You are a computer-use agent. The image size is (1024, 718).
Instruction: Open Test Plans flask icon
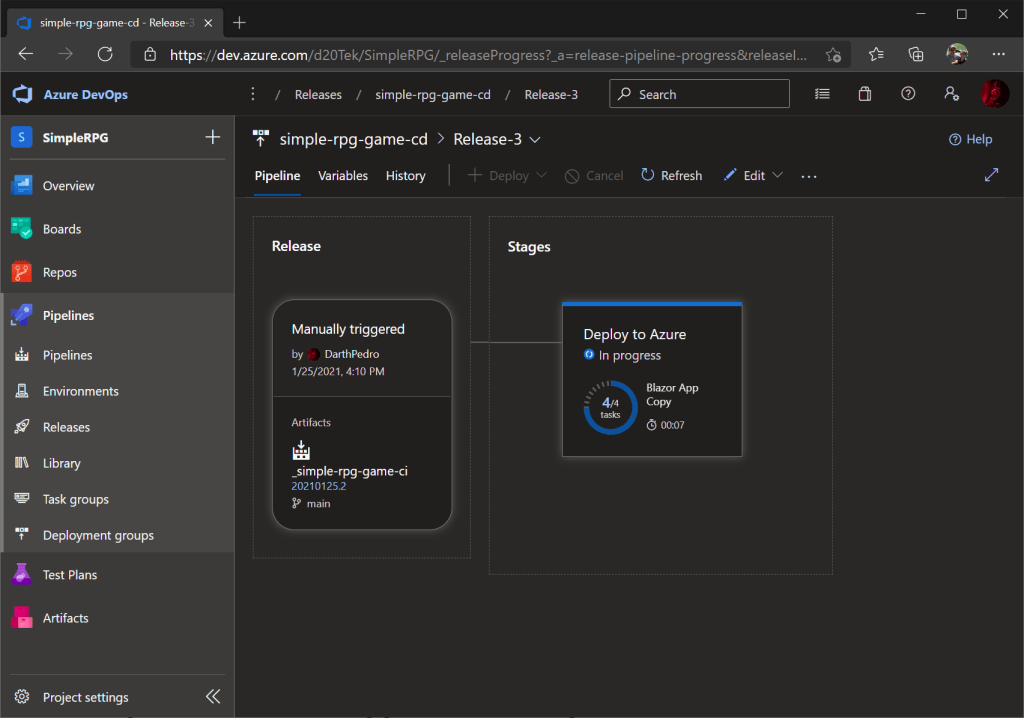point(22,575)
